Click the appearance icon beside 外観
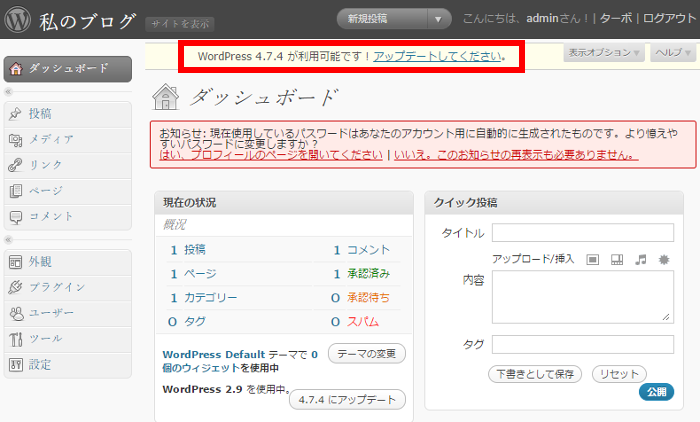The image size is (700, 422). [15, 262]
